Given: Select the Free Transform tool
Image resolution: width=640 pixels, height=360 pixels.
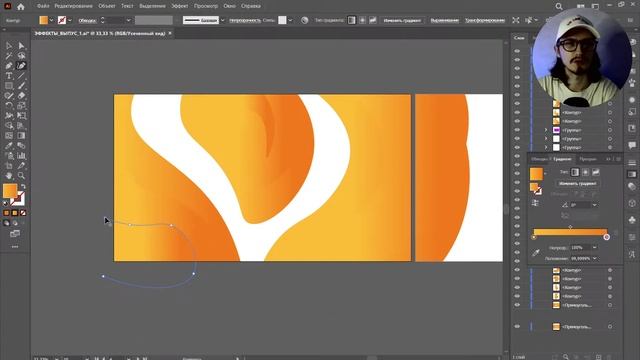Looking at the screenshot, I should (x=21, y=116).
